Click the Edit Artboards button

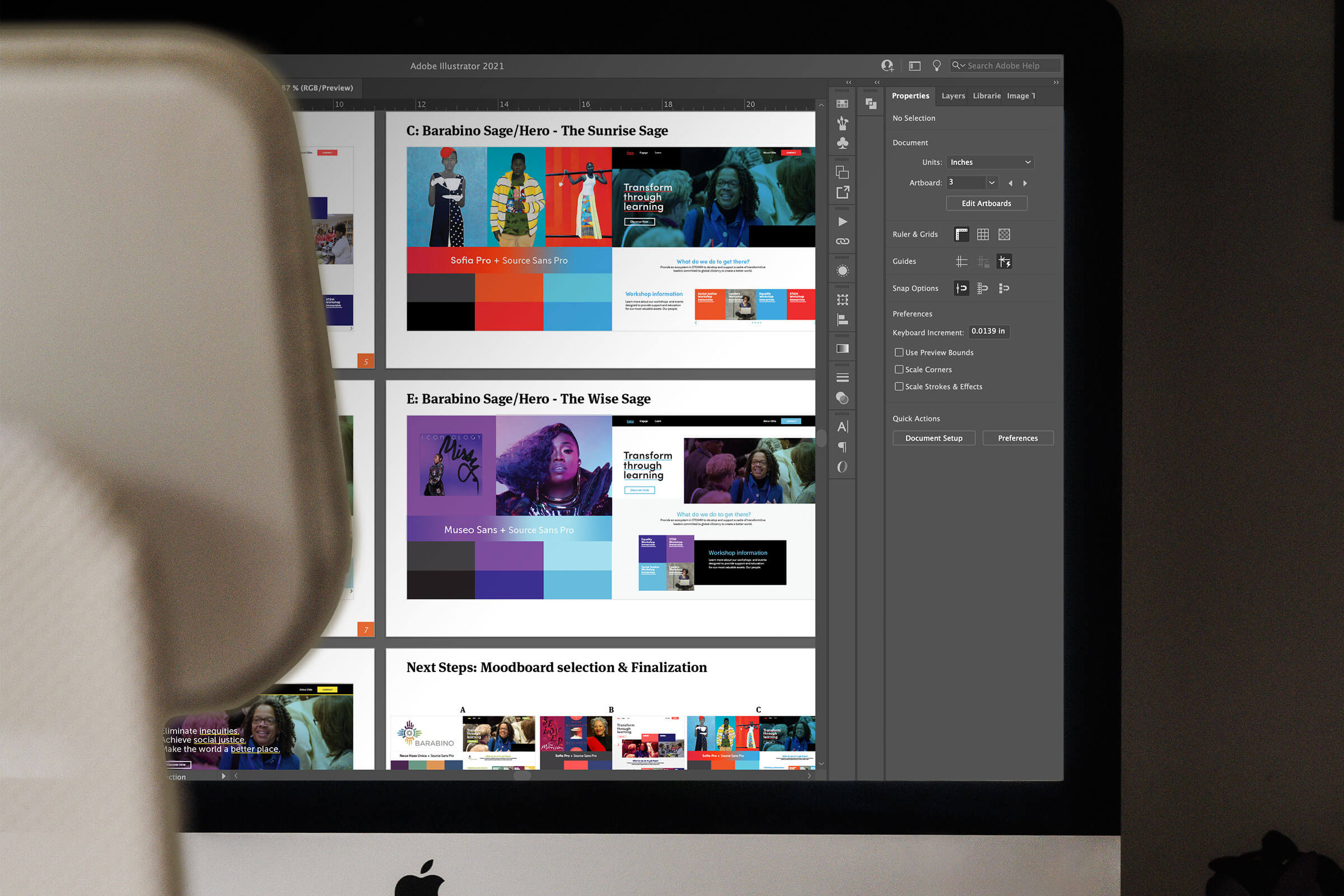pyautogui.click(x=986, y=203)
